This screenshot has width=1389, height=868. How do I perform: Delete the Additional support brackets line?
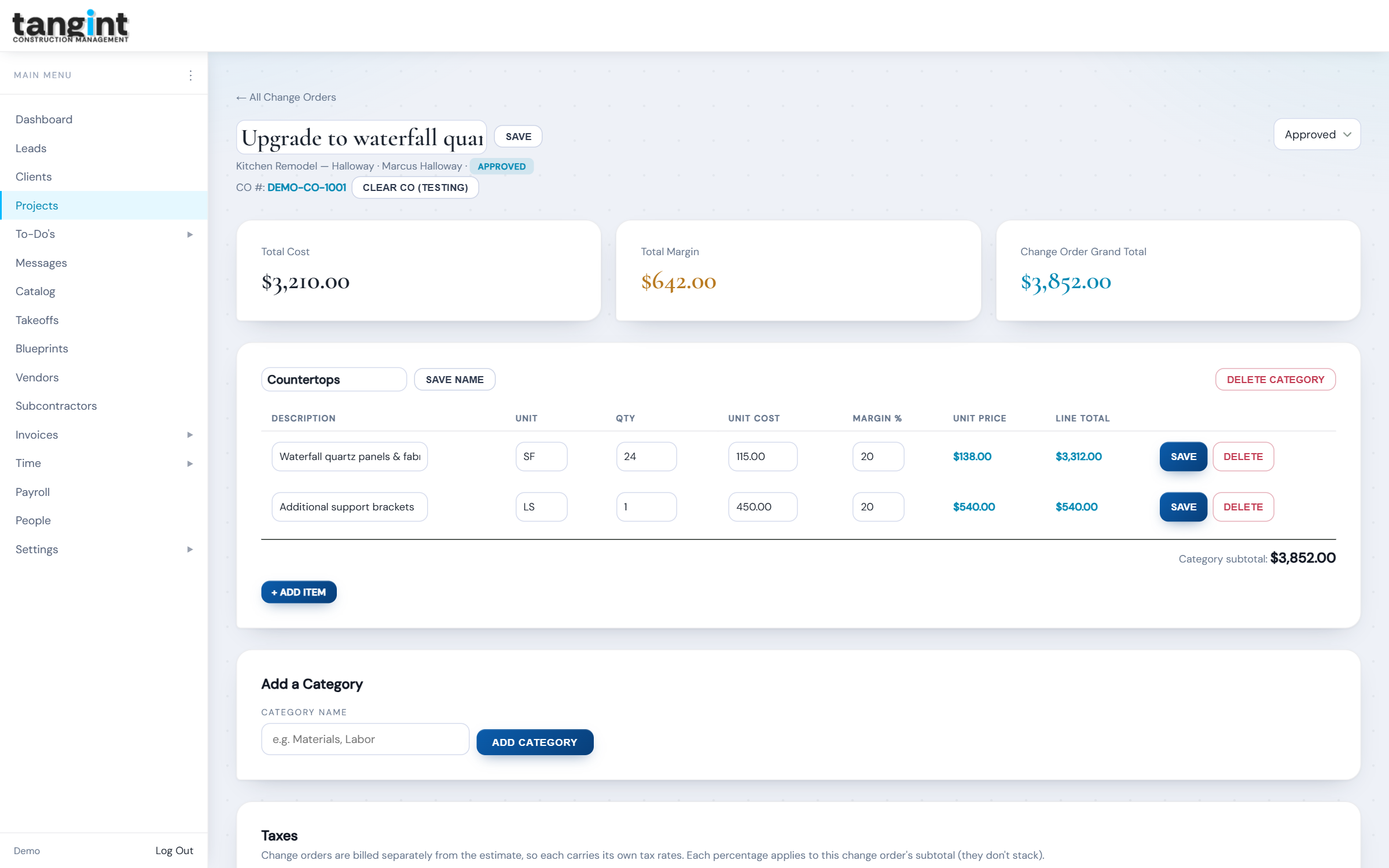click(1243, 507)
